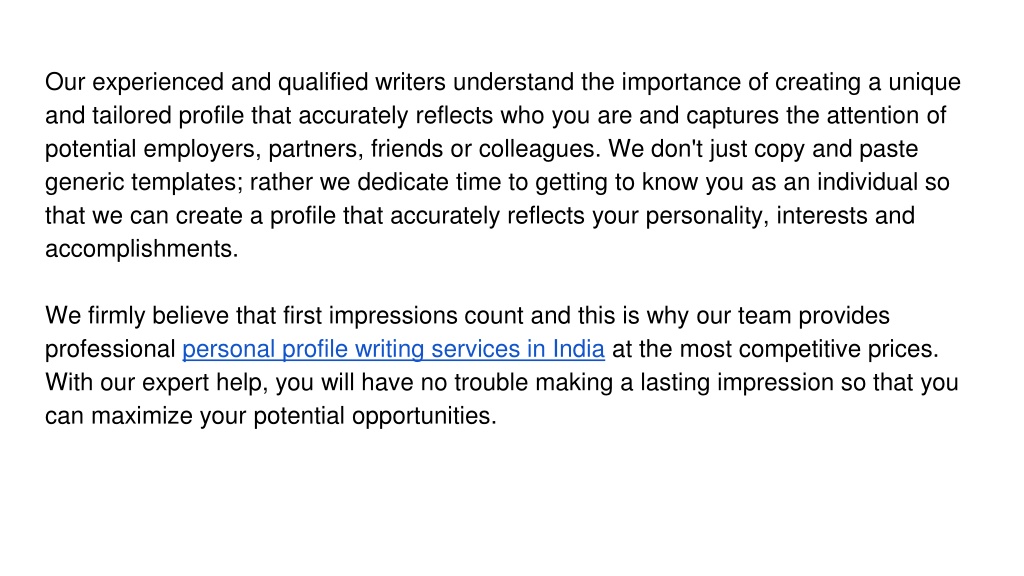
Task: Place cursor on the word "colleagues."
Action: point(539,149)
